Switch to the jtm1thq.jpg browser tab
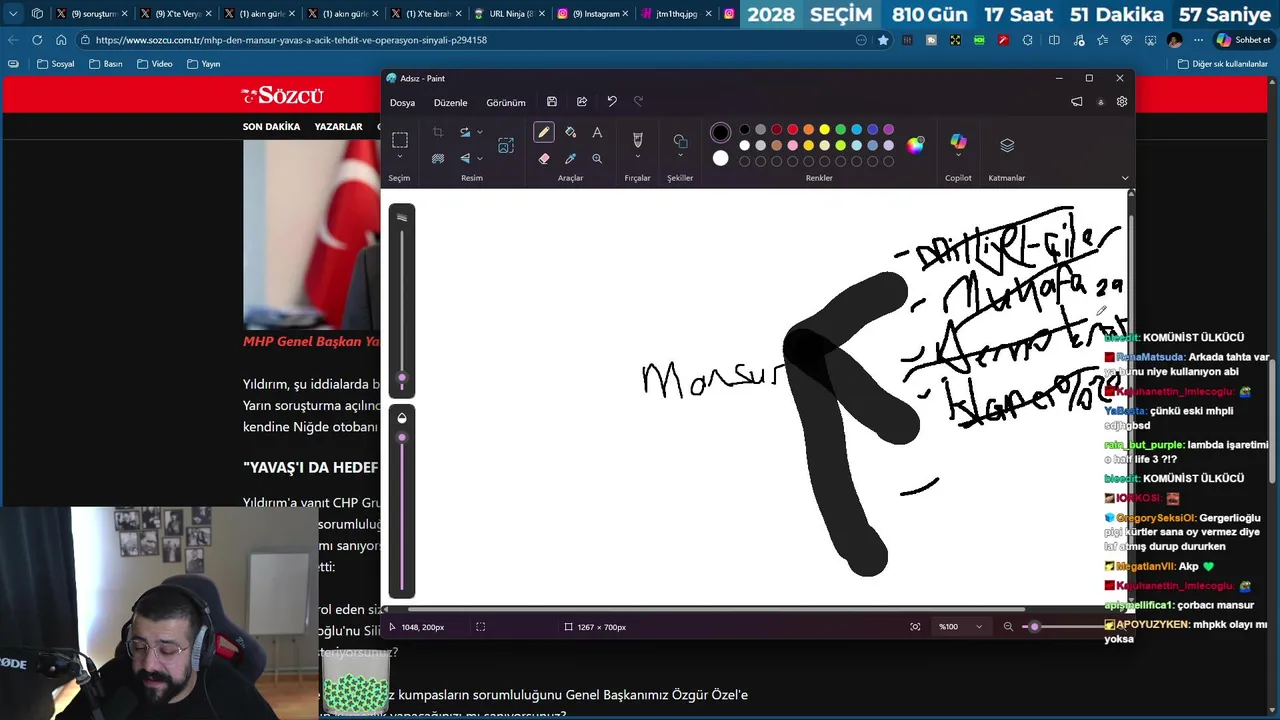 (675, 14)
